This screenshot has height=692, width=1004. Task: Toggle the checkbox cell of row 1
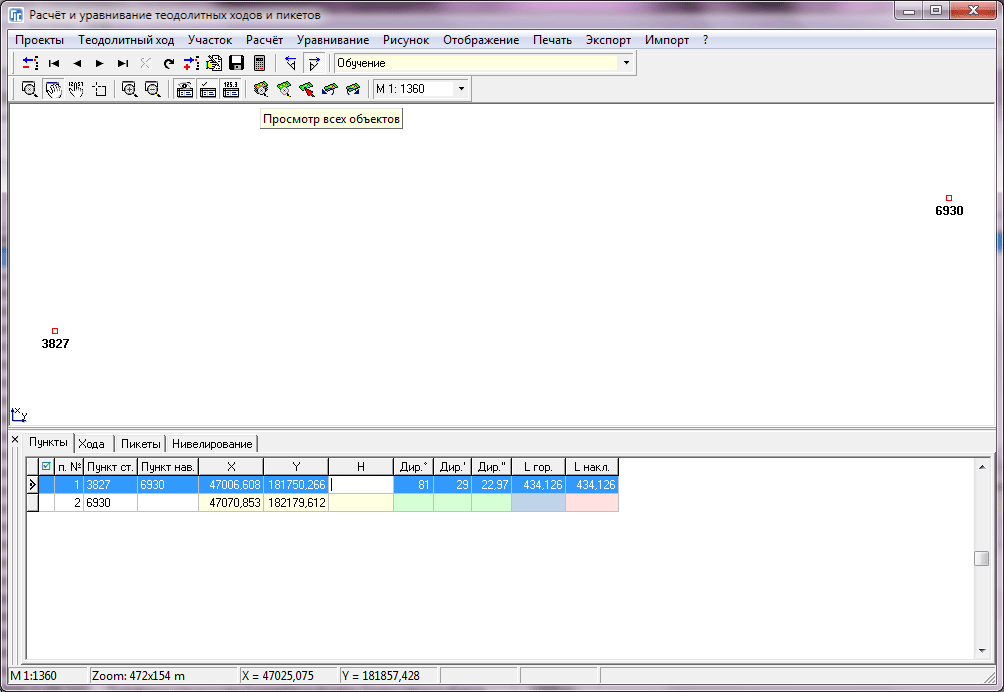pyautogui.click(x=46, y=485)
